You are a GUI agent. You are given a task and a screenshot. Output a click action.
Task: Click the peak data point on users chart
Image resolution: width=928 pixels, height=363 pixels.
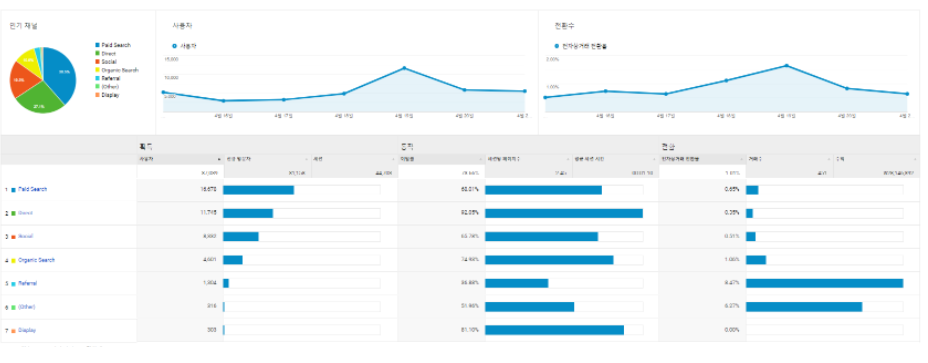pos(404,68)
